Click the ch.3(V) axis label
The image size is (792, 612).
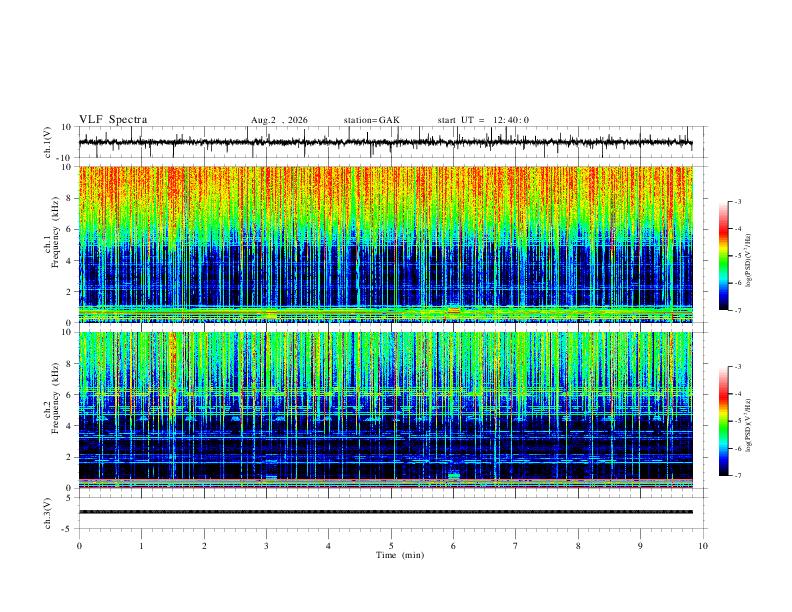(x=47, y=513)
